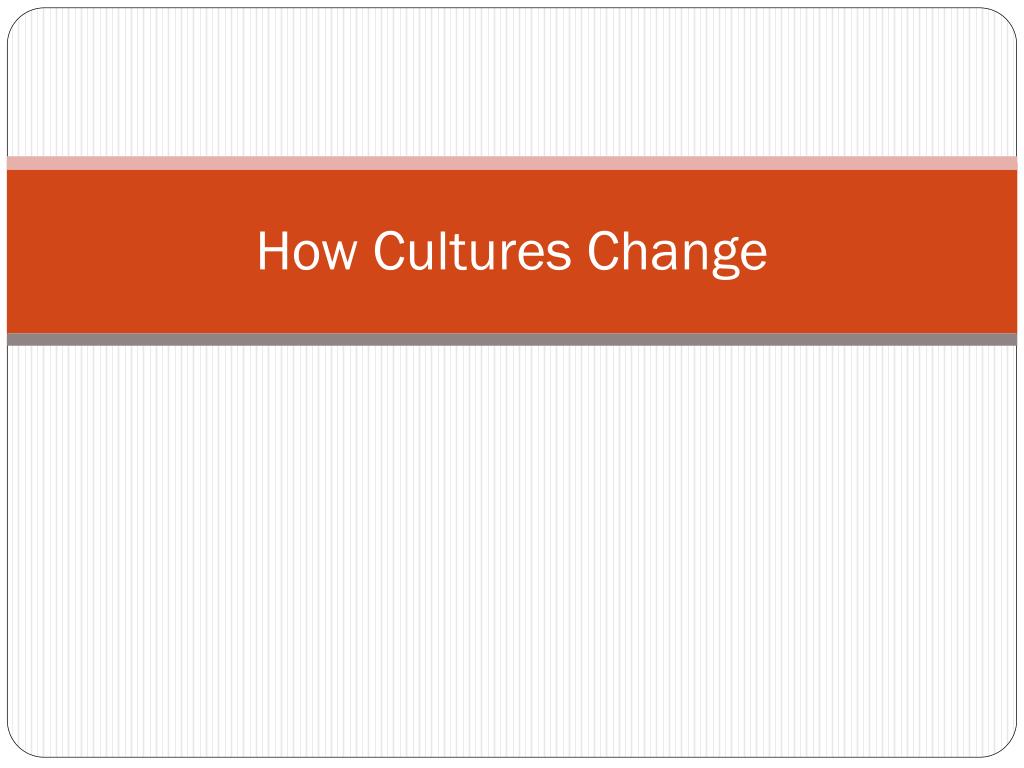Viewport: 1024px width, 768px height.
Task: Click the rounded top-left slide corner
Action: [20, 20]
